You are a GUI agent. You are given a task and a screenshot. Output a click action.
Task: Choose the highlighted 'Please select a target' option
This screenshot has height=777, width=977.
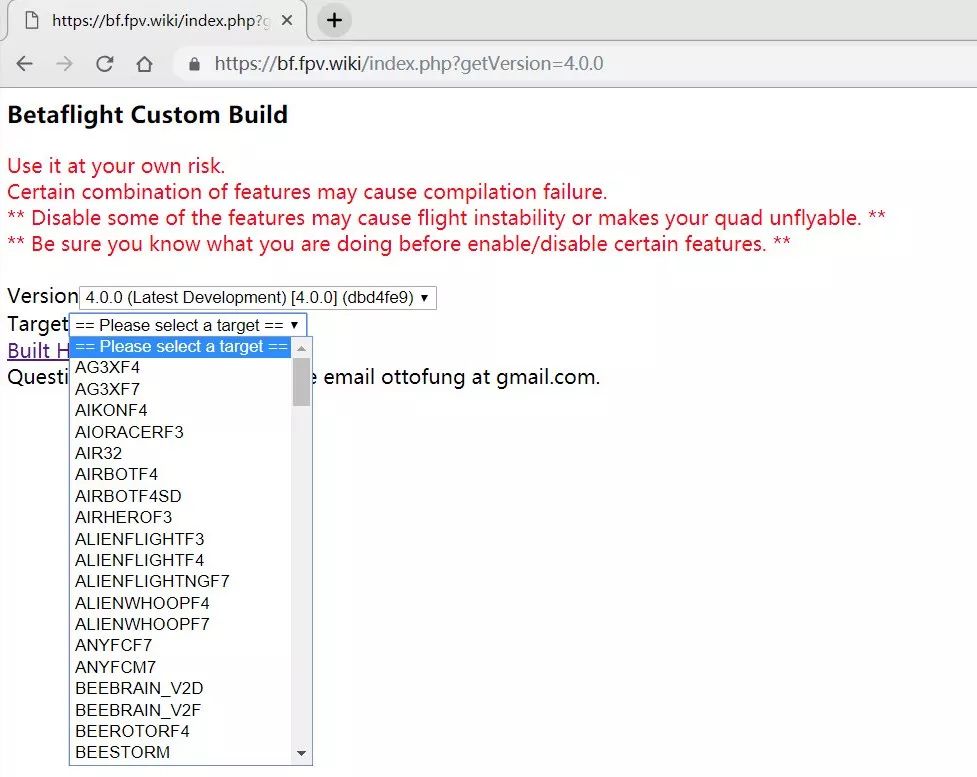[x=181, y=346]
